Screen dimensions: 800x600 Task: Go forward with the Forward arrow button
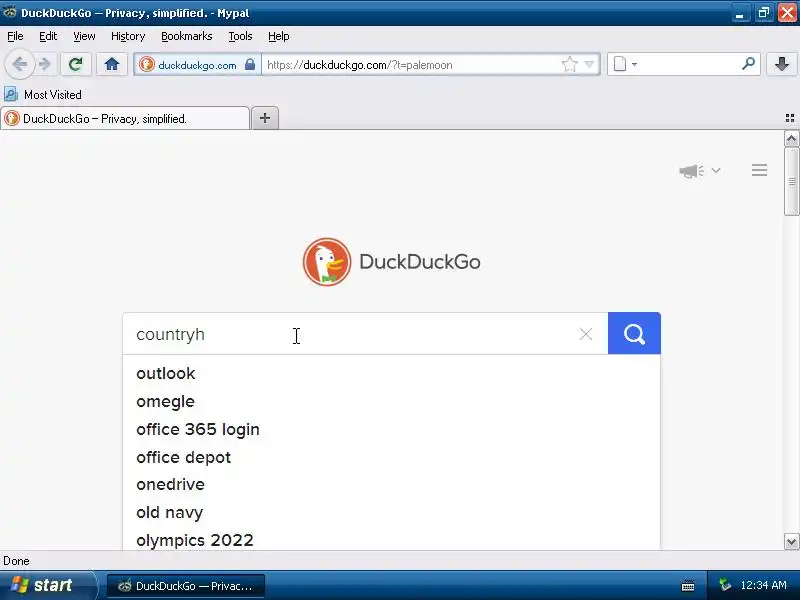[x=45, y=65]
